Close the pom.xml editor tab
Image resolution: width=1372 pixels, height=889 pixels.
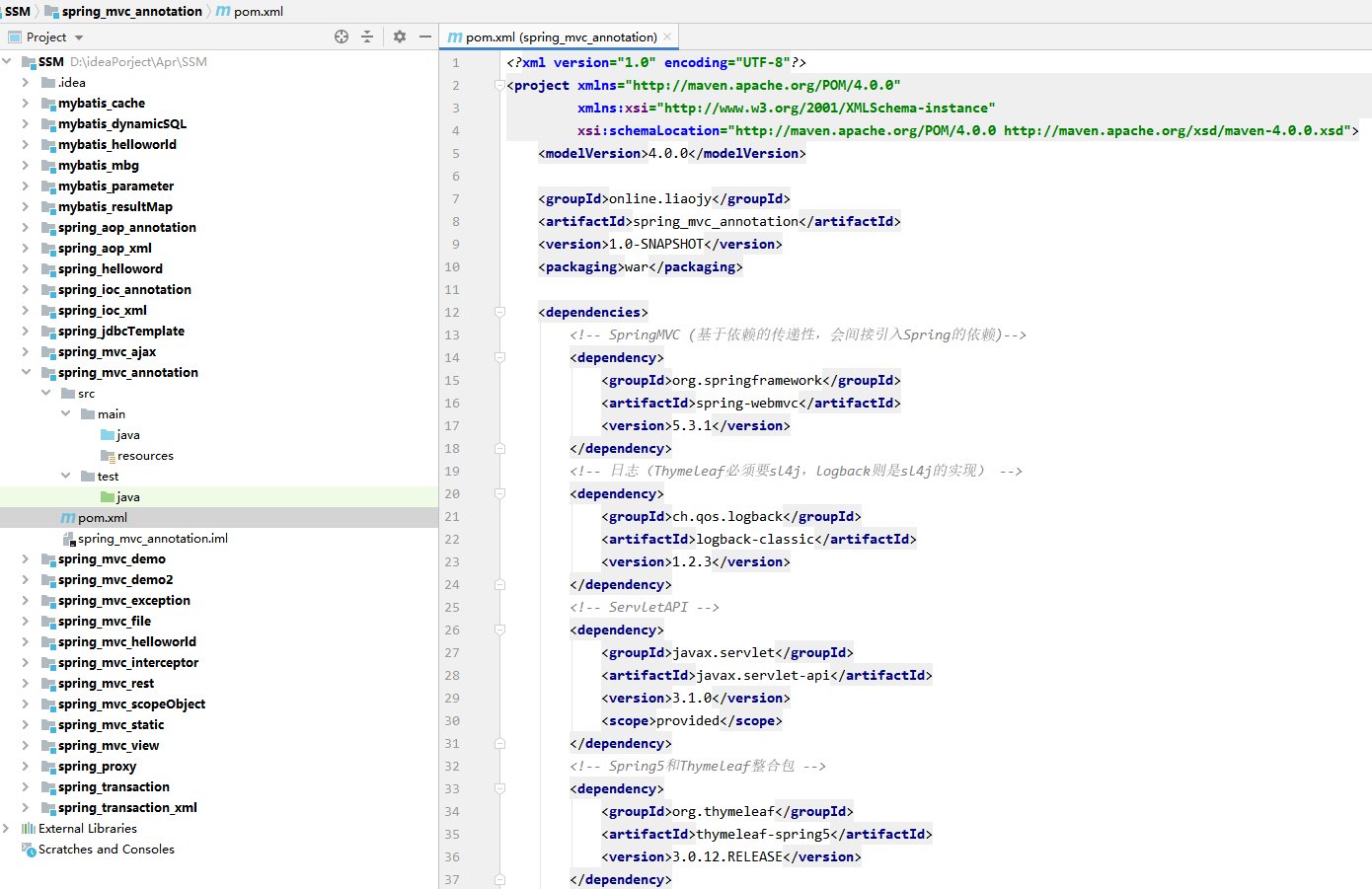667,37
